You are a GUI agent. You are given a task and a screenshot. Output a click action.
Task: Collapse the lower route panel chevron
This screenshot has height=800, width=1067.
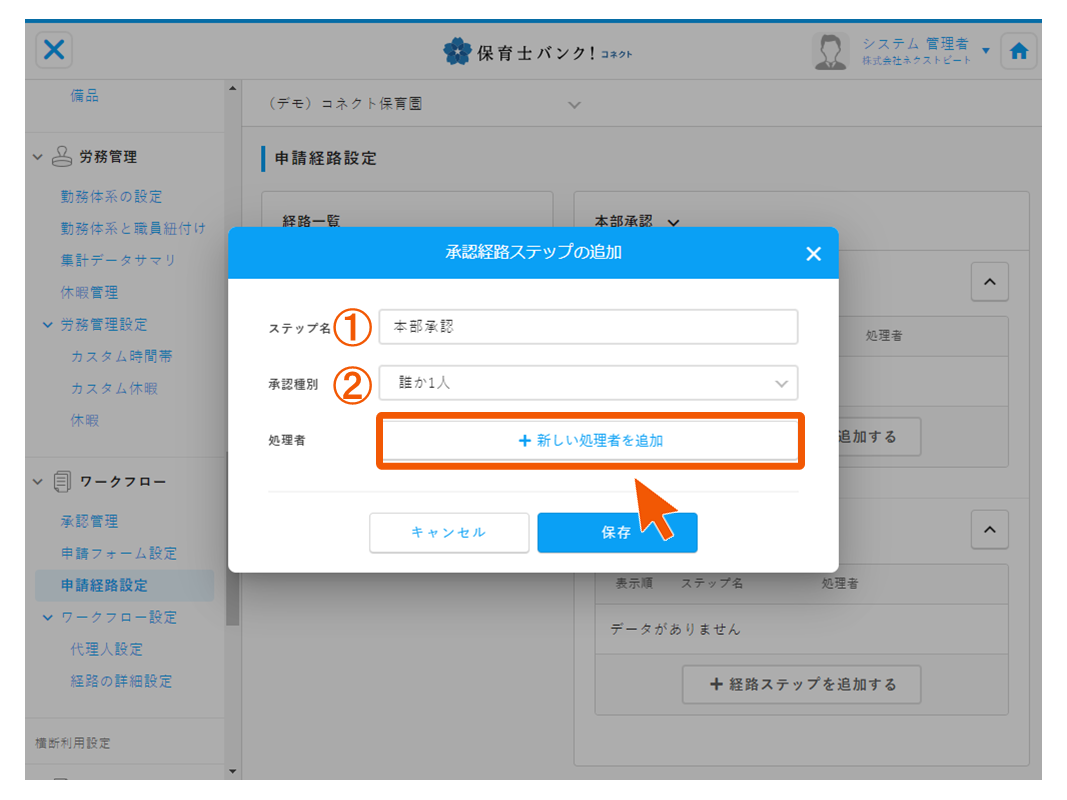pyautogui.click(x=989, y=529)
